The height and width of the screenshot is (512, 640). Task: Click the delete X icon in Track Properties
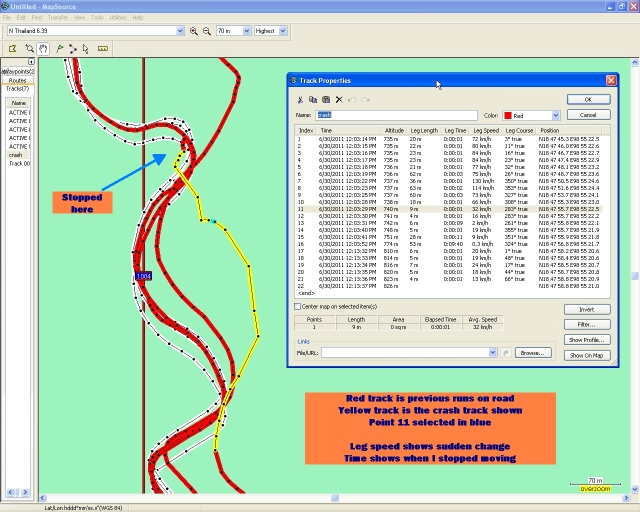339,100
